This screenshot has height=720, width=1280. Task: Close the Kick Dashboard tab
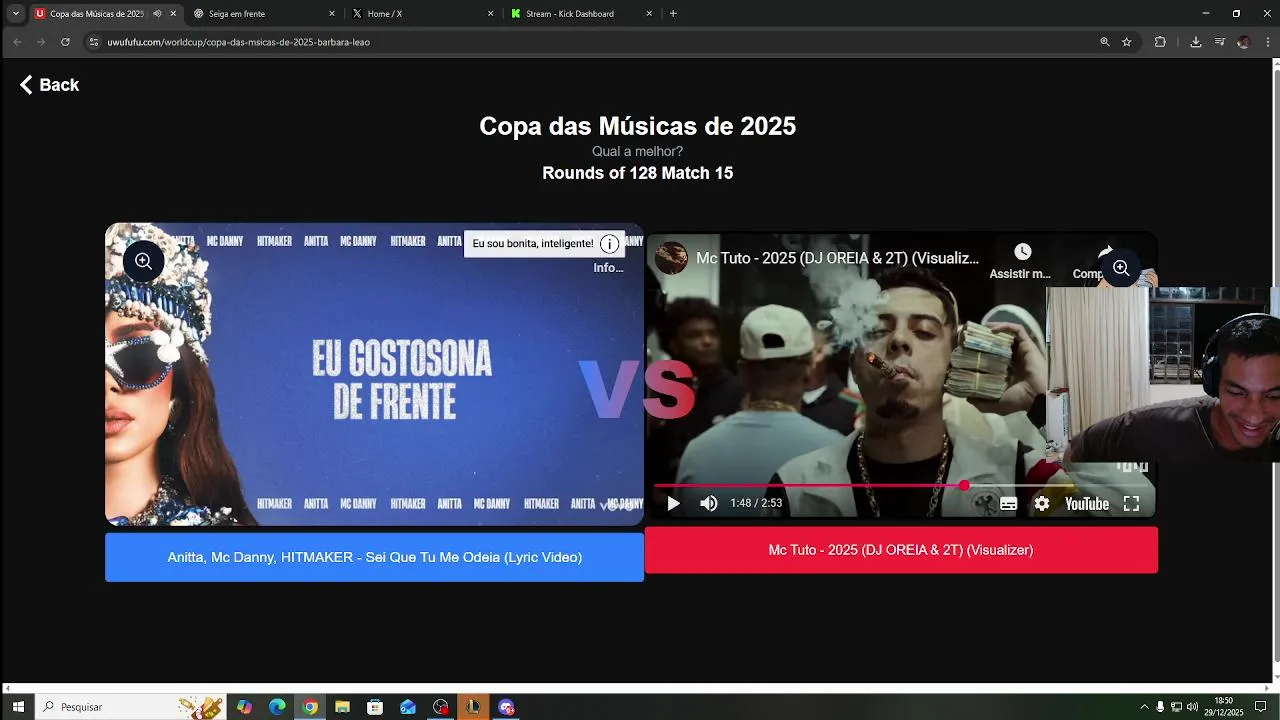tap(649, 14)
